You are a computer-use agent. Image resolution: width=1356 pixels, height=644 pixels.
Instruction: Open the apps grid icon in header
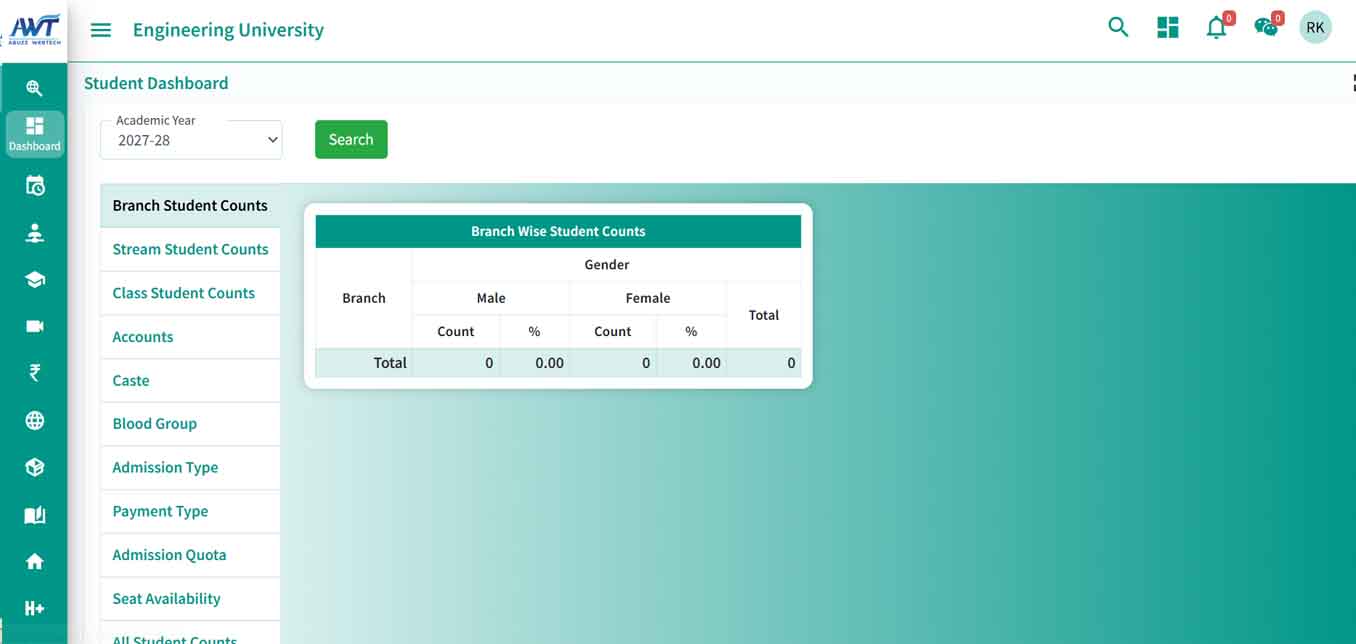coord(1167,28)
